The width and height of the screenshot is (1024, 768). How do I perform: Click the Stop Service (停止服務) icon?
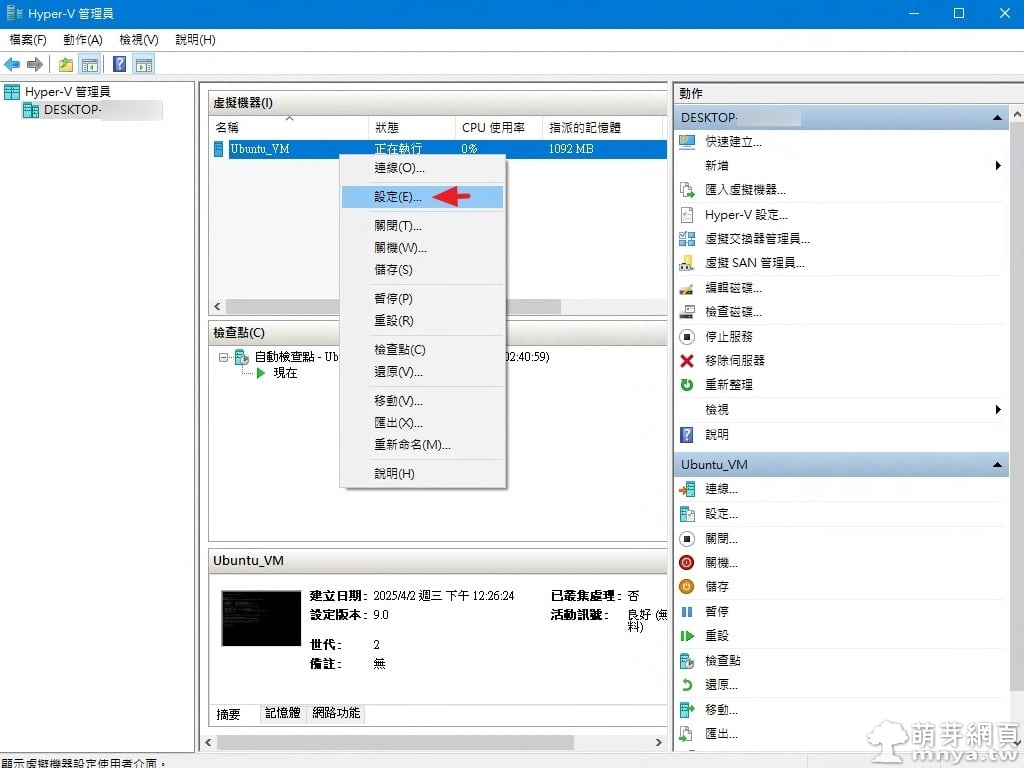point(687,337)
